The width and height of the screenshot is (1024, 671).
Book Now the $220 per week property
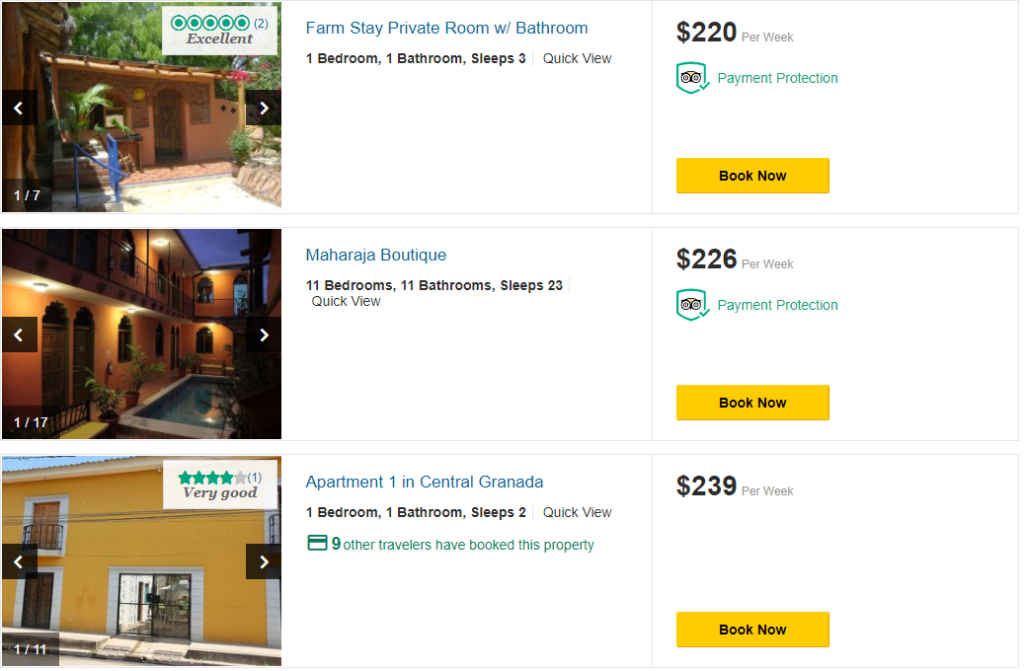752,176
